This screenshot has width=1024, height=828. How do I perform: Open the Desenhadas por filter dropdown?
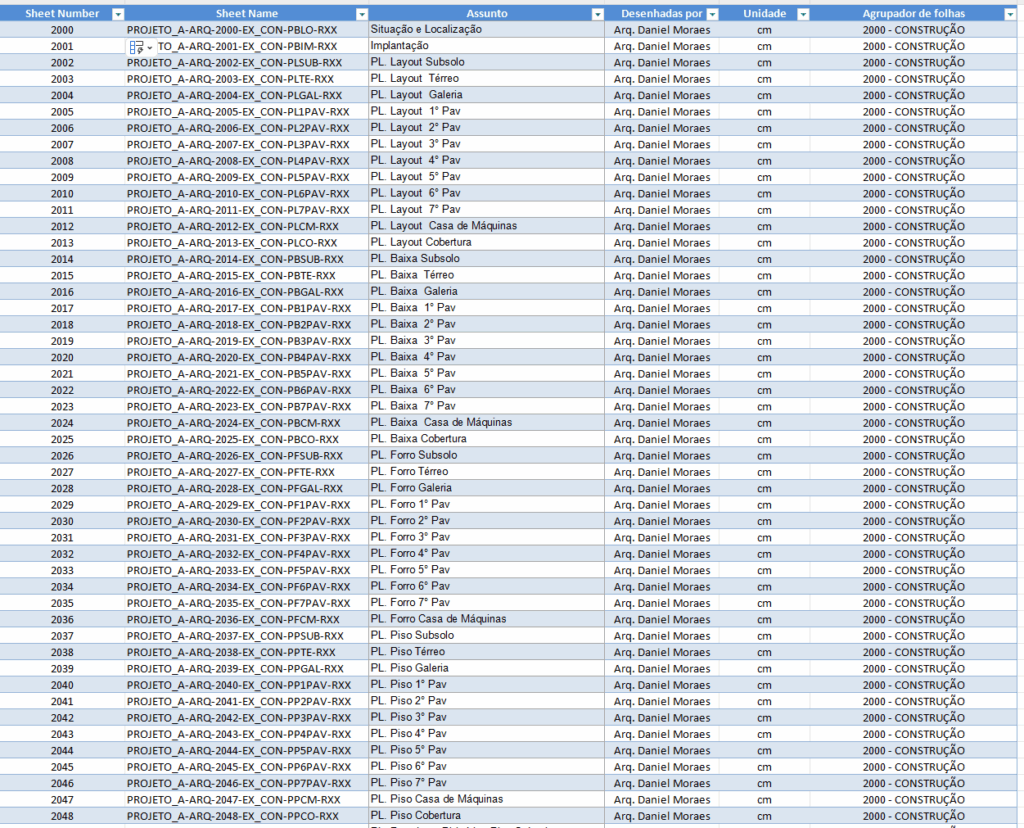(712, 14)
